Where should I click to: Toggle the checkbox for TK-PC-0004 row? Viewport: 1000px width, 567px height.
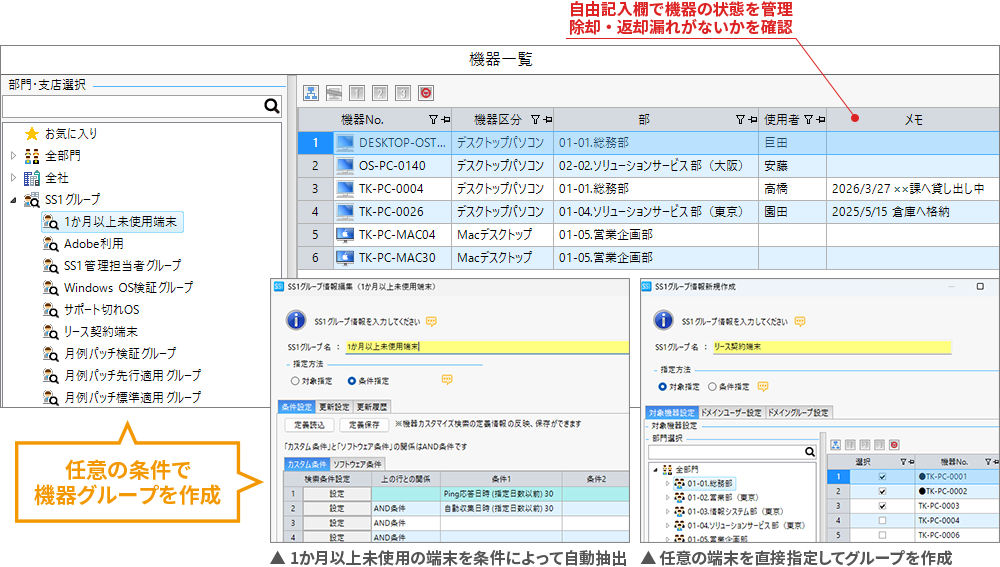tap(882, 520)
